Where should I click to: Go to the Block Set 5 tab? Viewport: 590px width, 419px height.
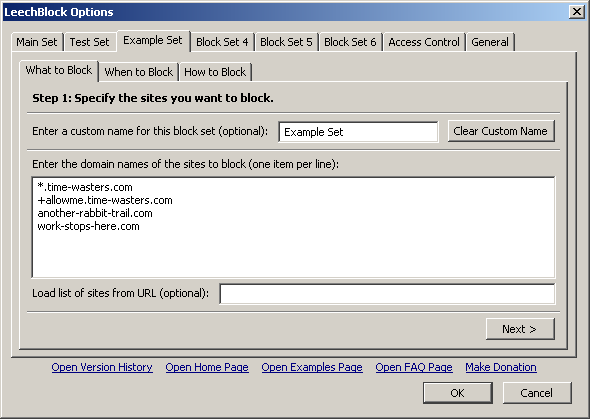(286, 42)
